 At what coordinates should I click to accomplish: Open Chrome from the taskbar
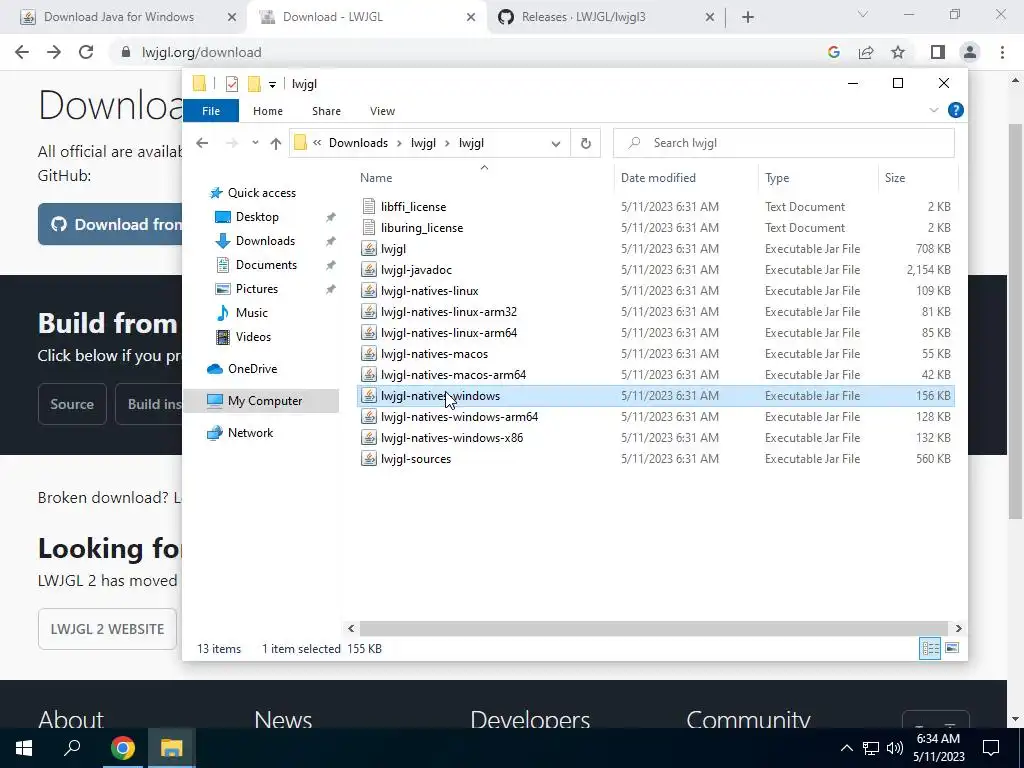pyautogui.click(x=122, y=748)
